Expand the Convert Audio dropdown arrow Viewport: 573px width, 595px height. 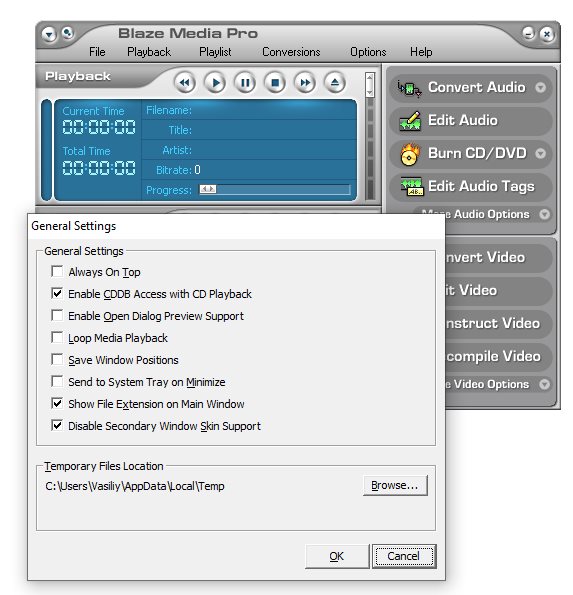(x=541, y=88)
